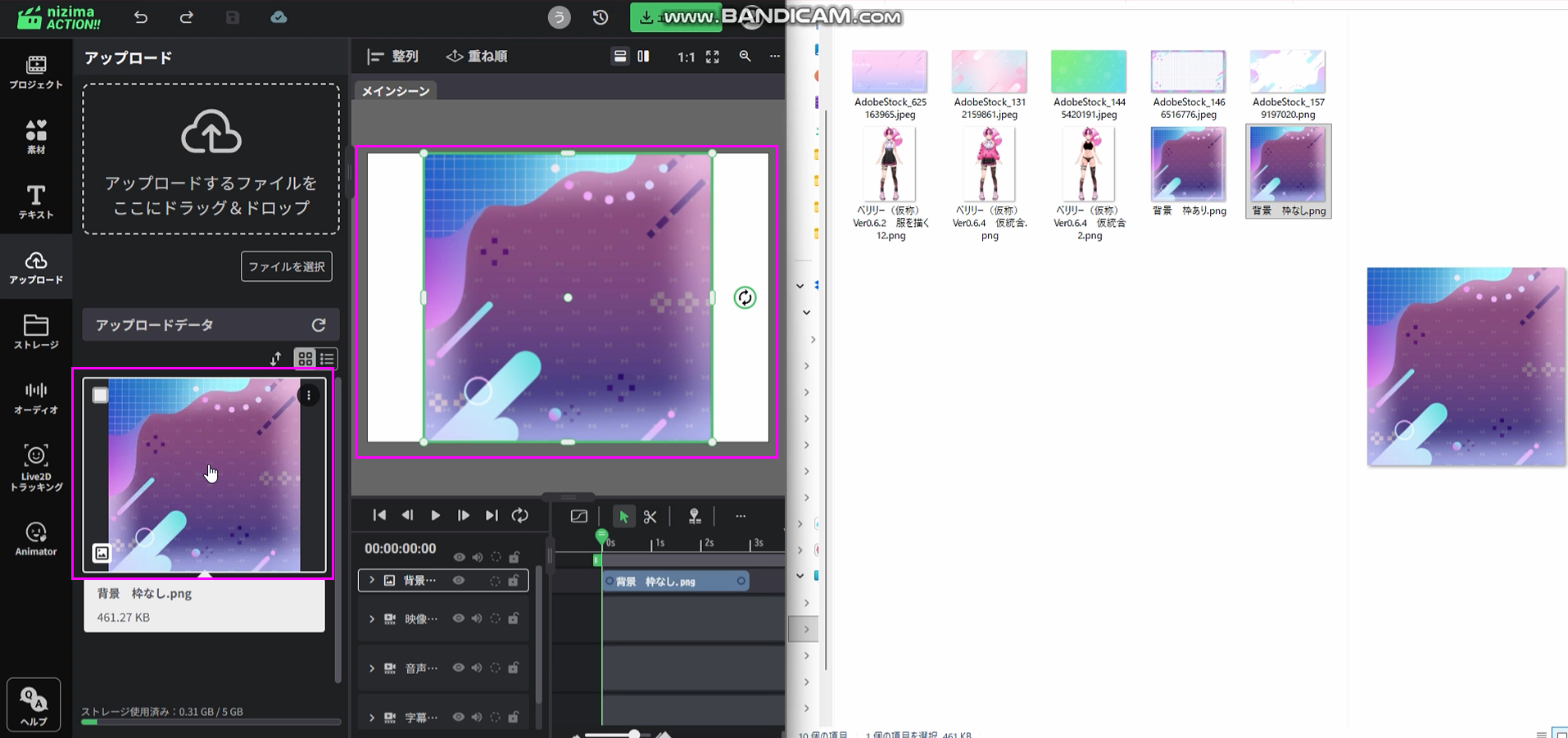Open the Live2D トラッキング panel

pyautogui.click(x=35, y=467)
